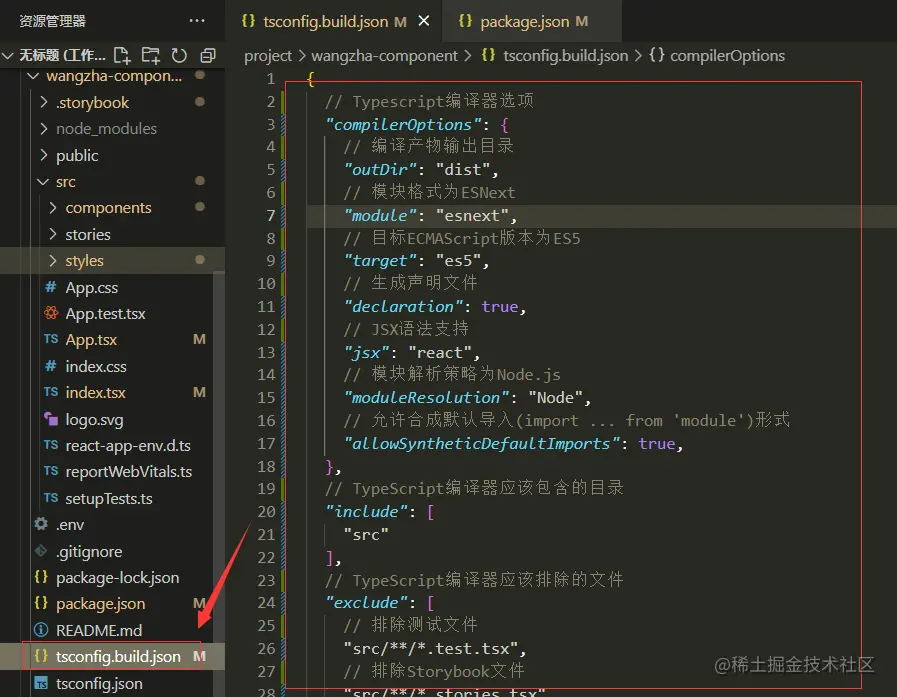Click the "src/**/*.test.tsx" string on line 26
The image size is (897, 697).
(x=431, y=649)
